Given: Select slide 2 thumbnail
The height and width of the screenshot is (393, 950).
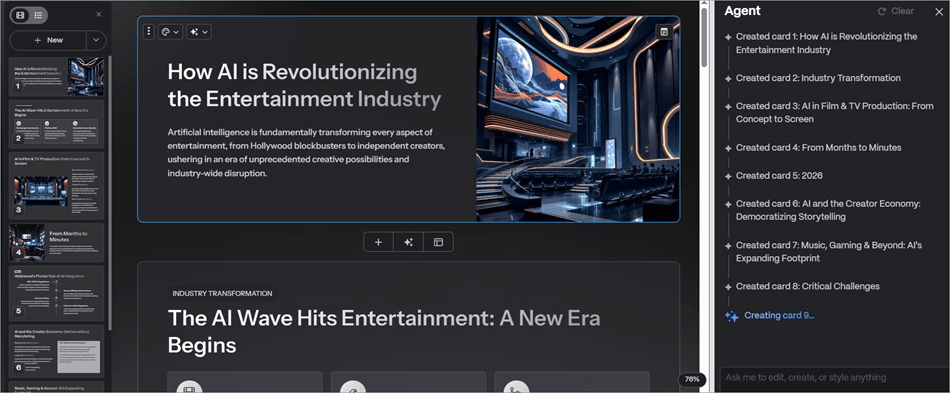Looking at the screenshot, I should coord(56,124).
